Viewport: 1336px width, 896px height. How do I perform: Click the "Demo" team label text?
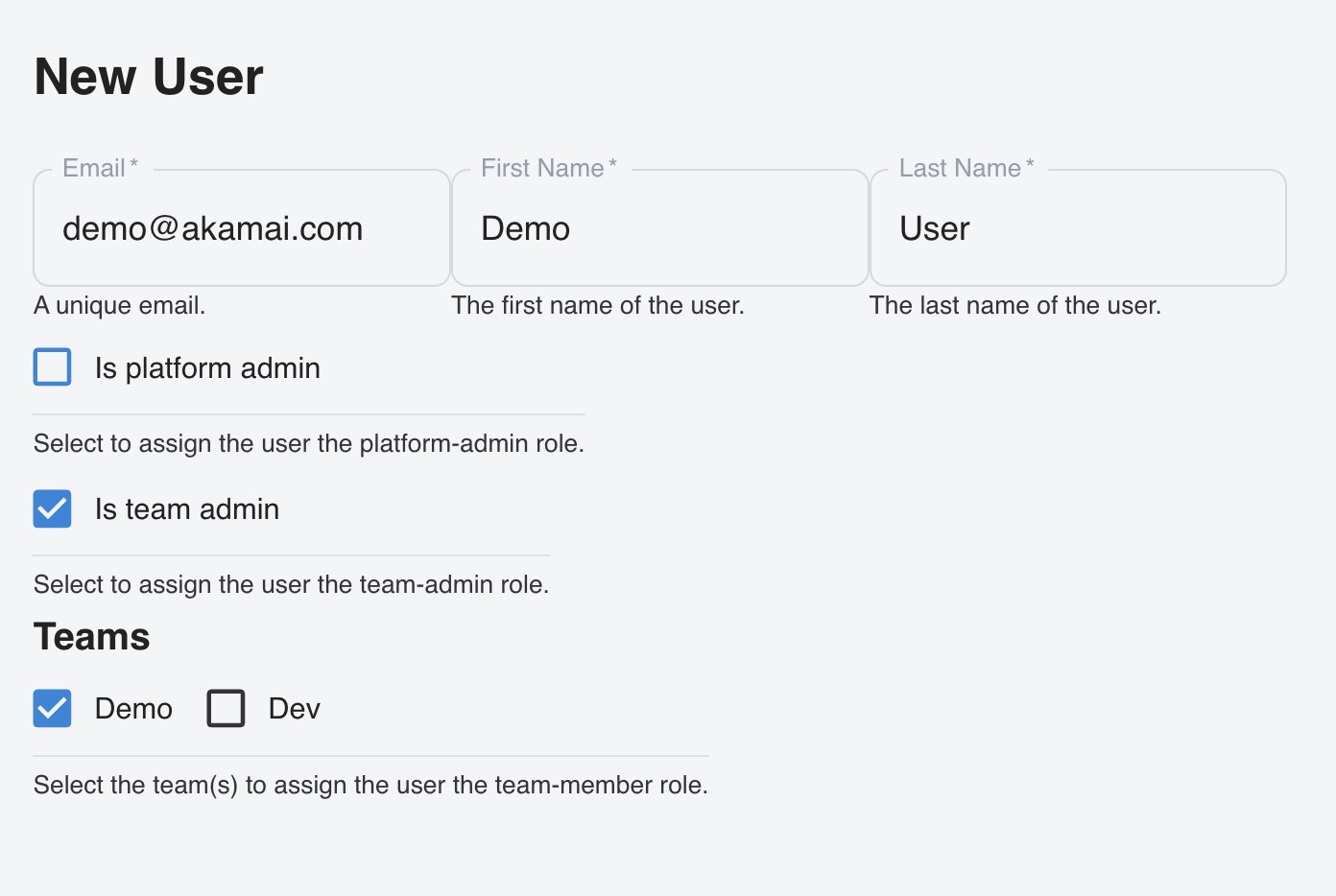click(x=133, y=709)
